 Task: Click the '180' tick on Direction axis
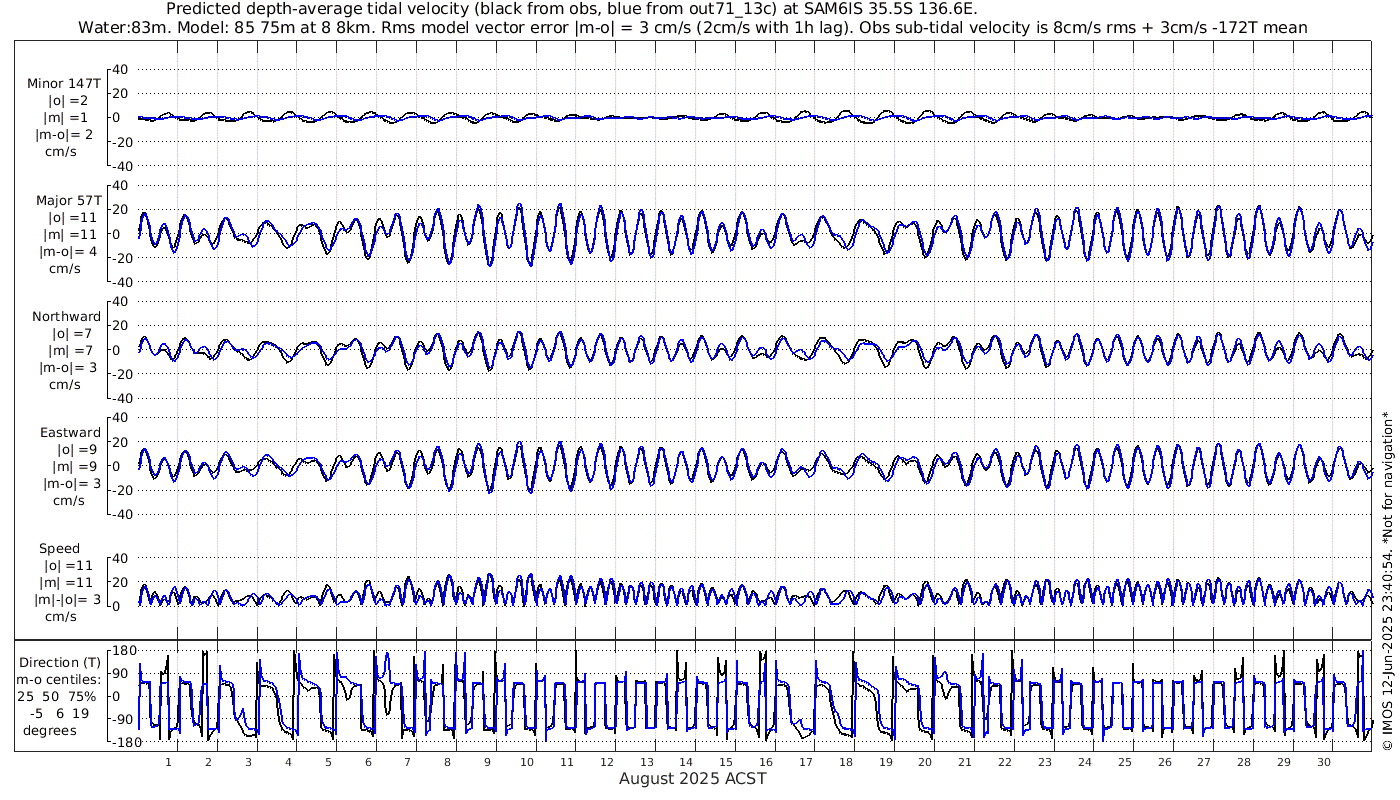click(124, 651)
